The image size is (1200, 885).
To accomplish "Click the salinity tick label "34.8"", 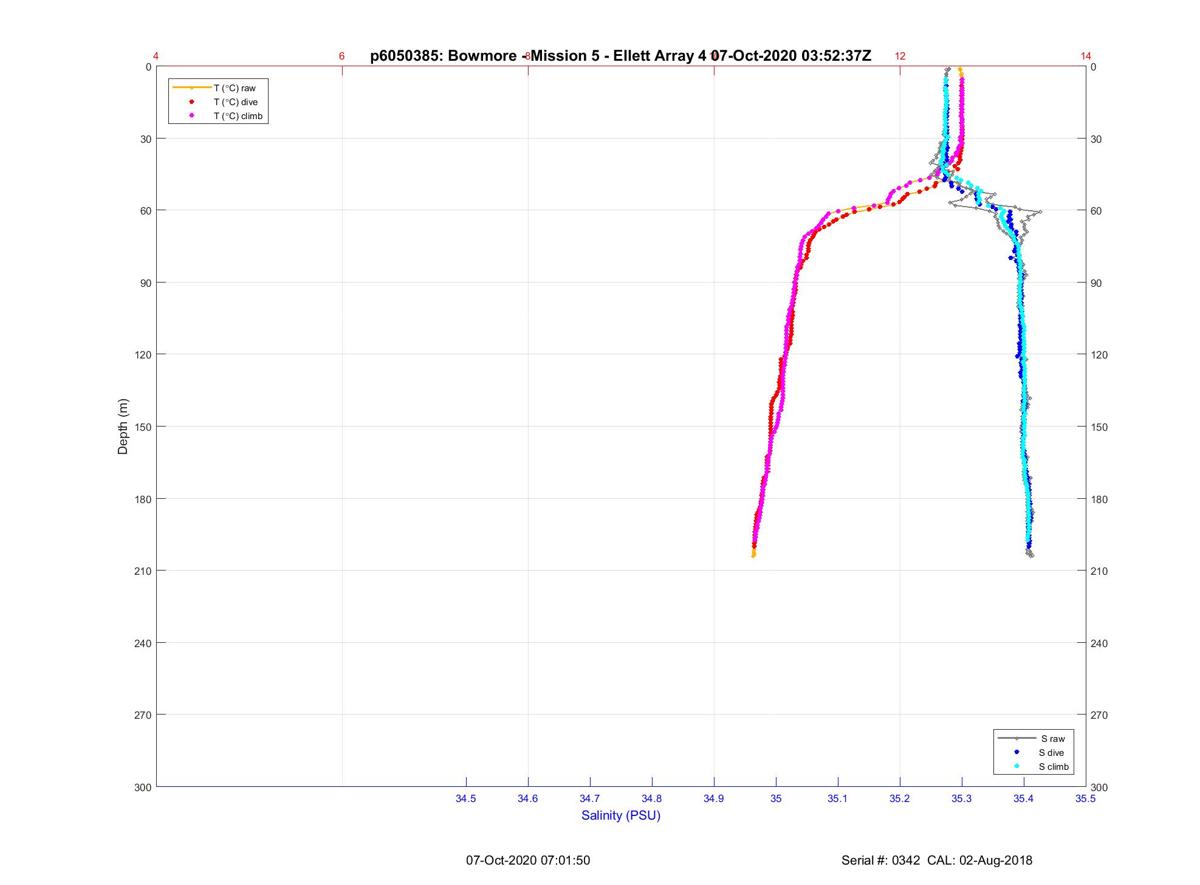I will (652, 799).
